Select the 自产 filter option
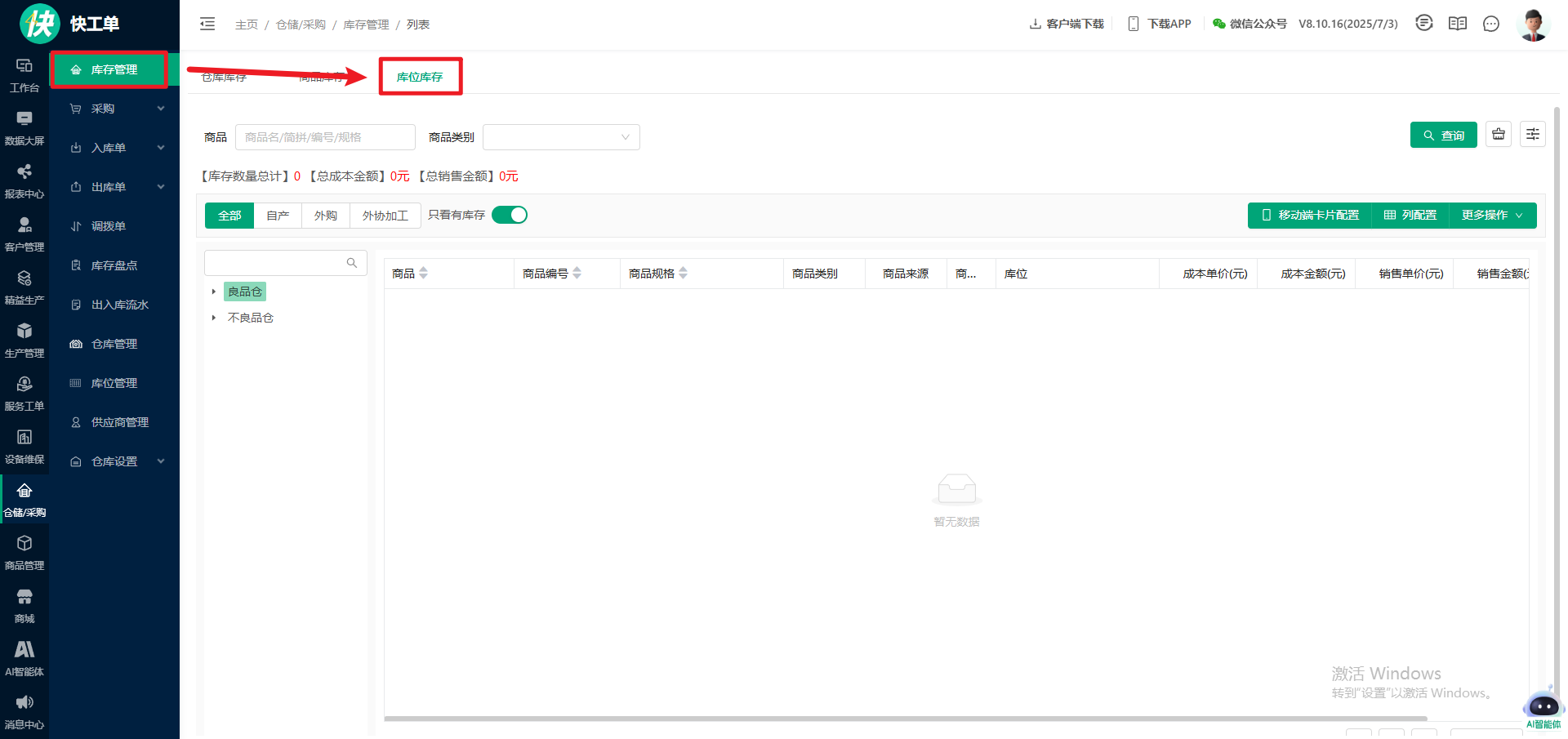The image size is (1568, 739). 278,216
